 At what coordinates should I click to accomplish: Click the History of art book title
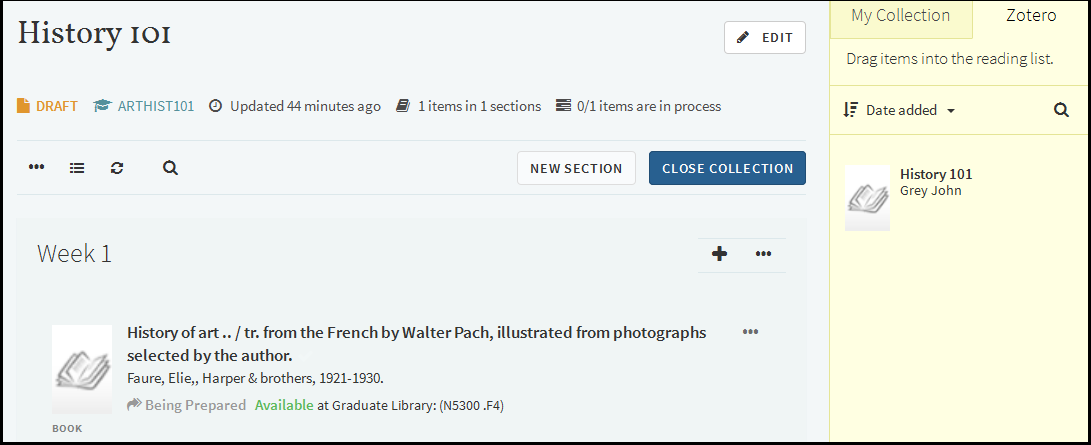point(416,343)
